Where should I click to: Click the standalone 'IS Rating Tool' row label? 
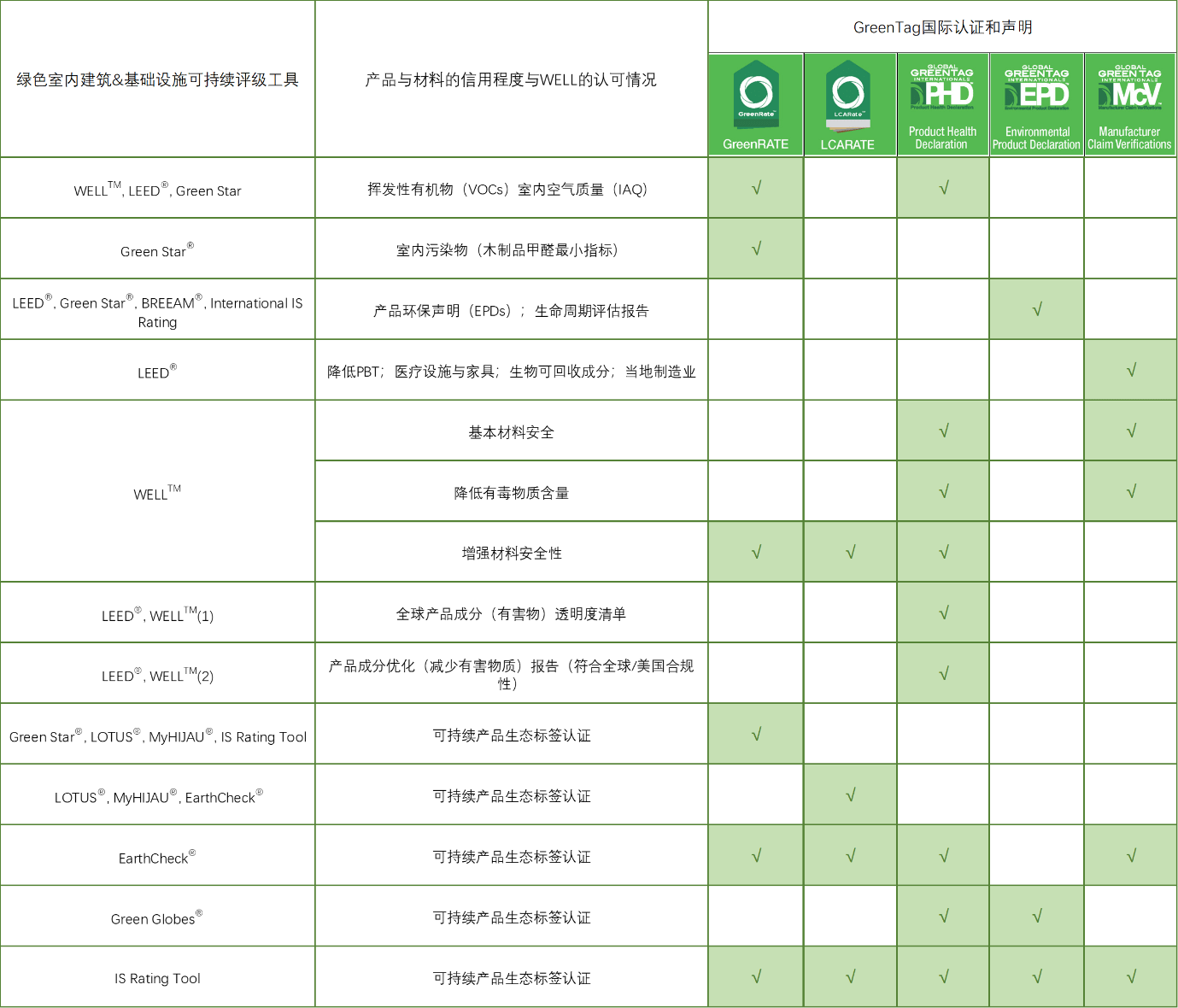coord(158,978)
